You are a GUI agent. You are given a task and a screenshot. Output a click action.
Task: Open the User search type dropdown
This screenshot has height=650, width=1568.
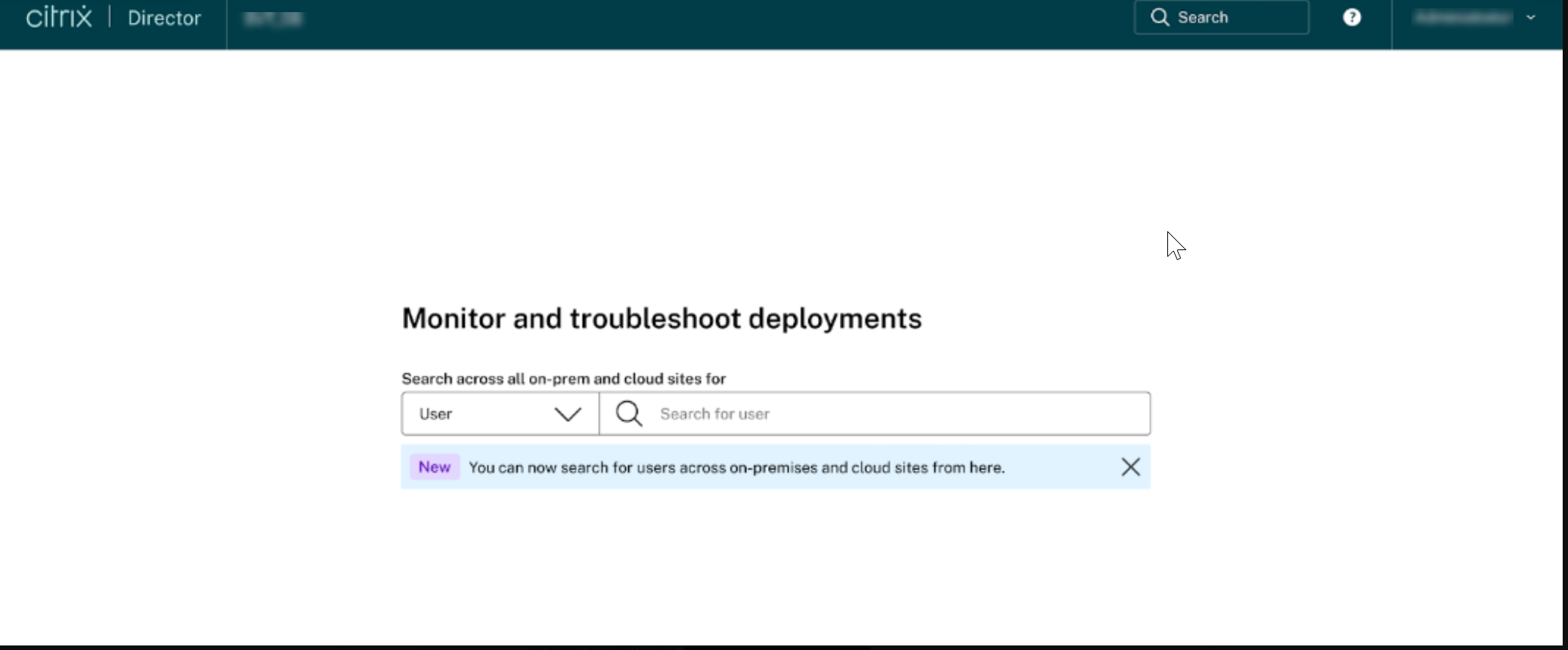coord(500,413)
